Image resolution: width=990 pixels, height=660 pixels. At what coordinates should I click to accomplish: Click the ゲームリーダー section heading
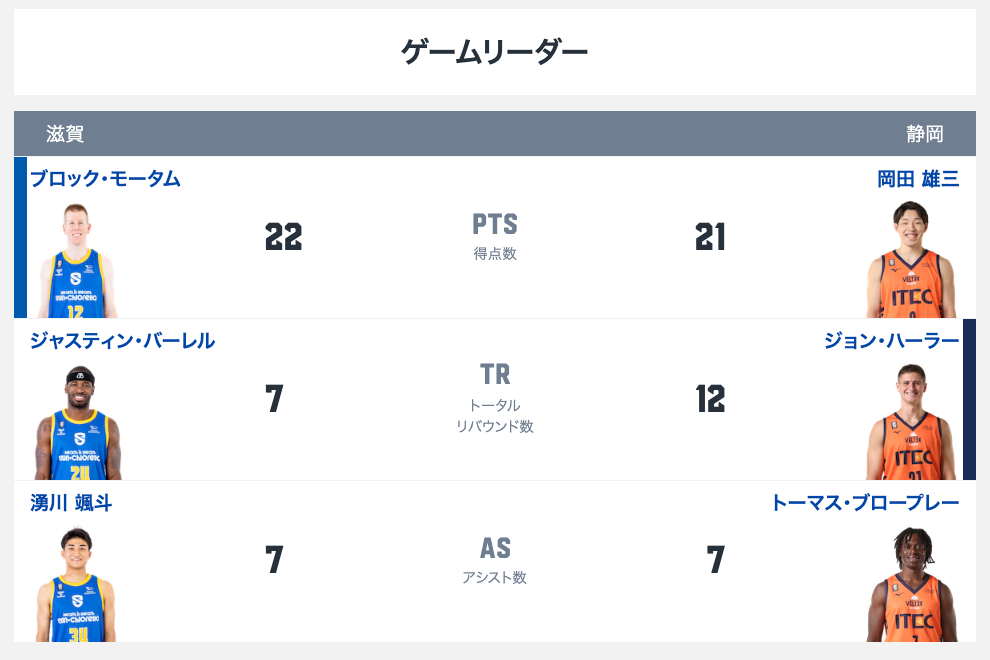click(x=494, y=51)
